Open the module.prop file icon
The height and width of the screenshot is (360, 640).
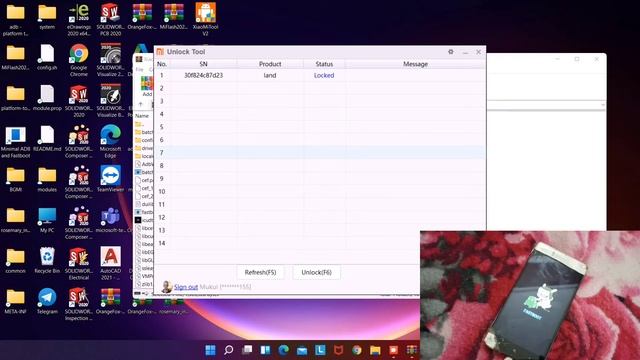47,98
